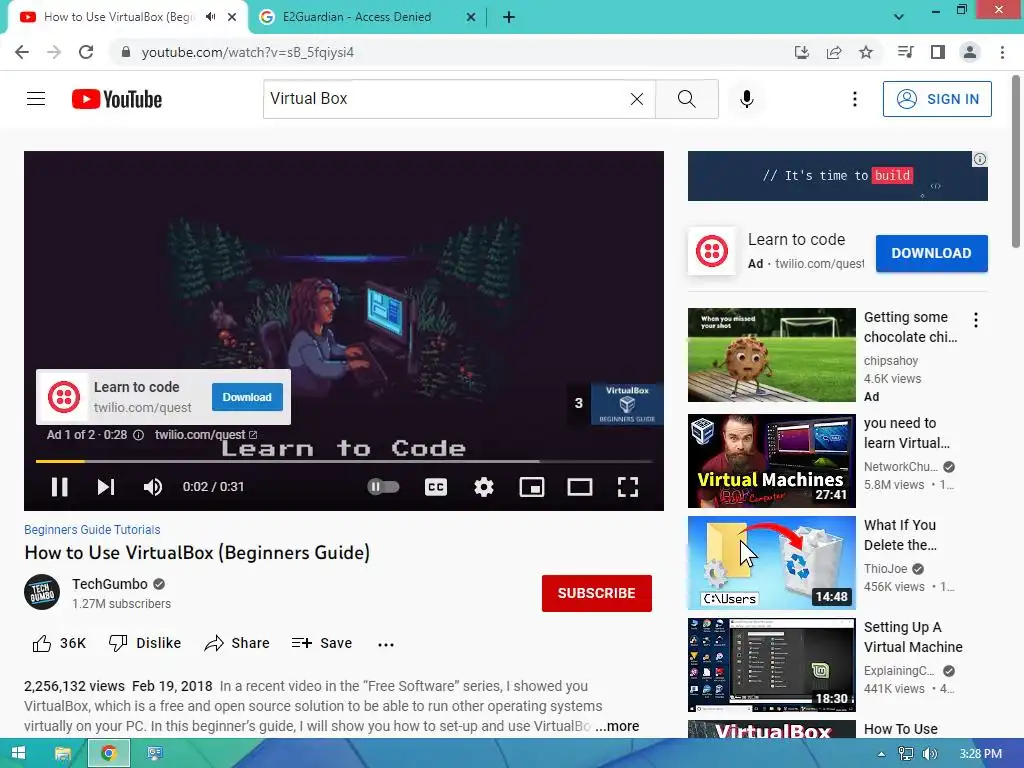Share this page icon in address bar

point(834,52)
